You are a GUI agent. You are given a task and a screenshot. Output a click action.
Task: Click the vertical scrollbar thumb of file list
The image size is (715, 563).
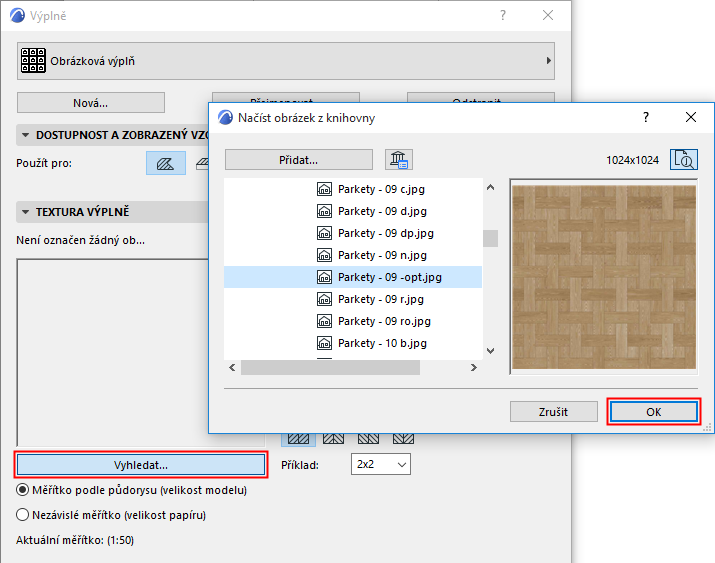490,238
